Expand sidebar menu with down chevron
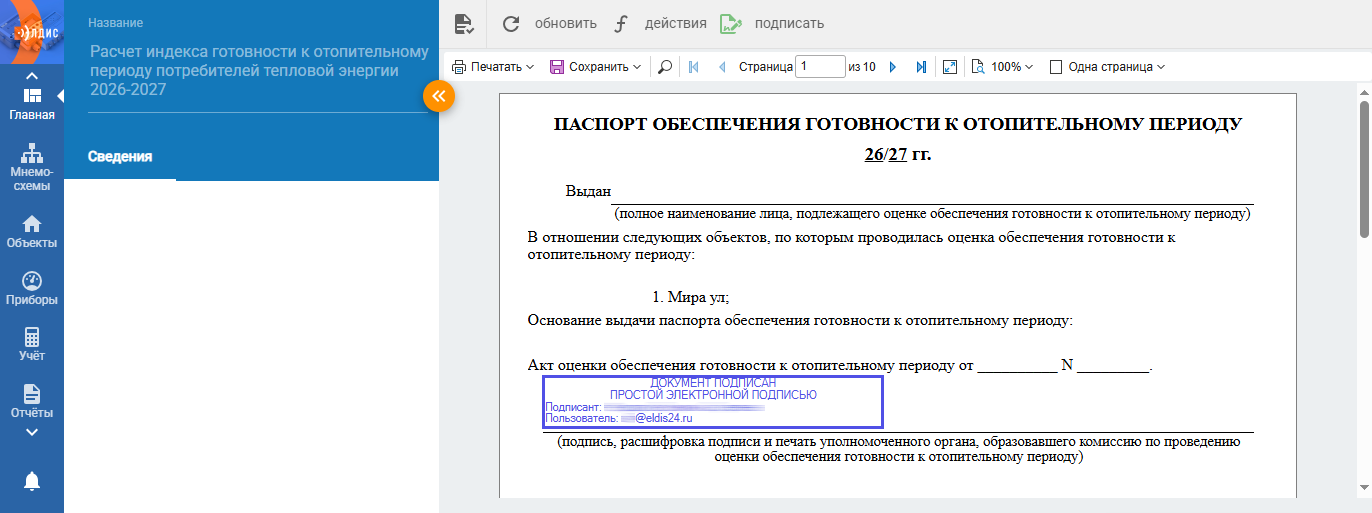The height and width of the screenshot is (513, 1372). point(32,432)
